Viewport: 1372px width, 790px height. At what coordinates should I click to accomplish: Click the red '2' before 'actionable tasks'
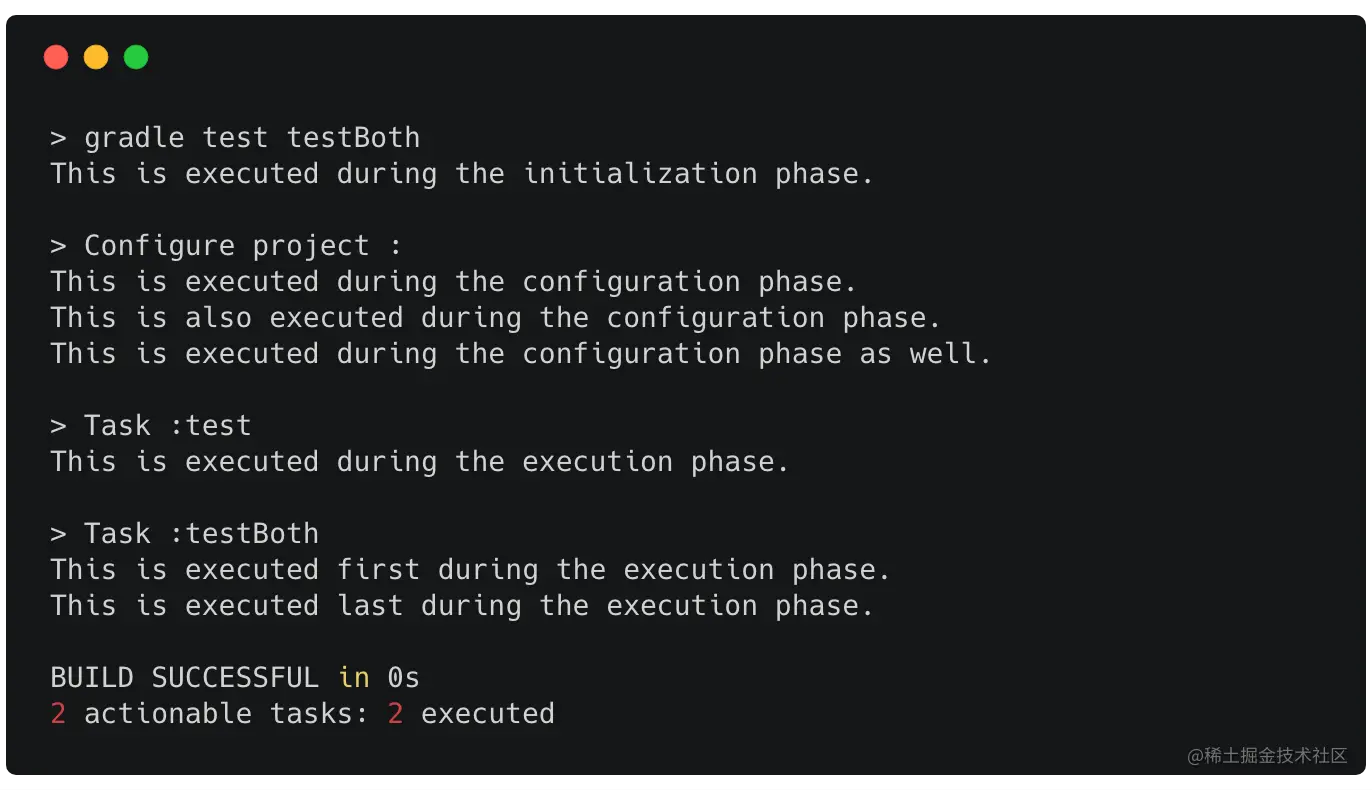[58, 714]
